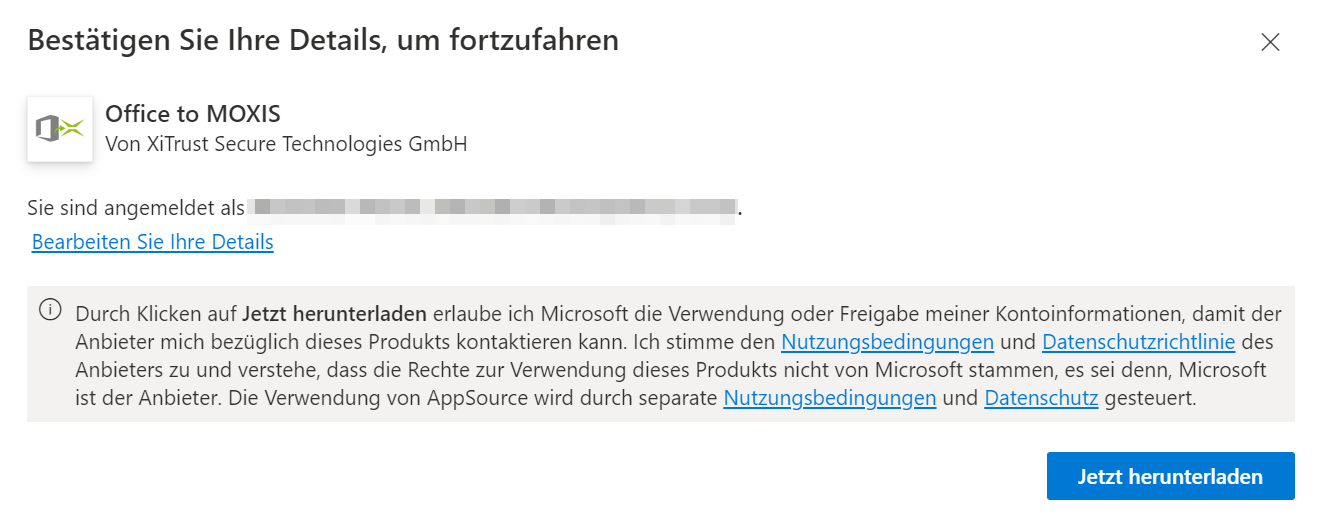This screenshot has height=529, width=1327.
Task: Open the Bearbeiten Sie Ihre Details link
Action: click(153, 242)
